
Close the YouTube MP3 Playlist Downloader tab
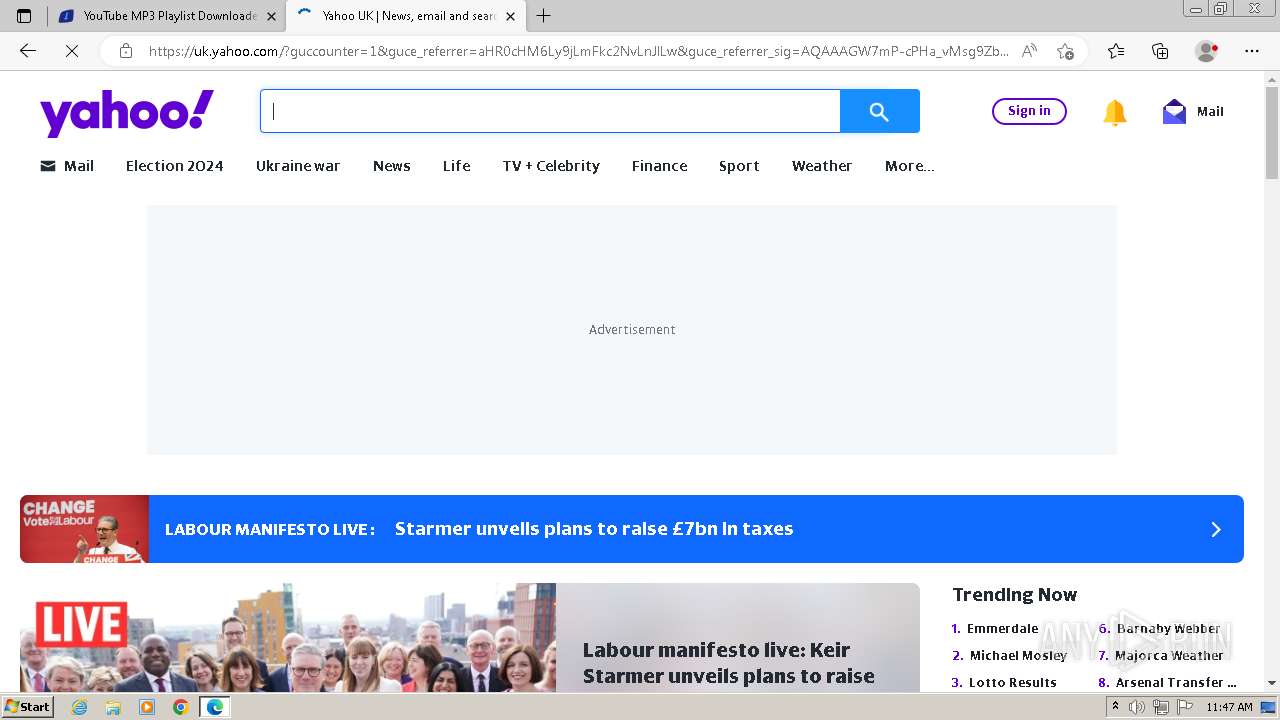pyautogui.click(x=271, y=16)
